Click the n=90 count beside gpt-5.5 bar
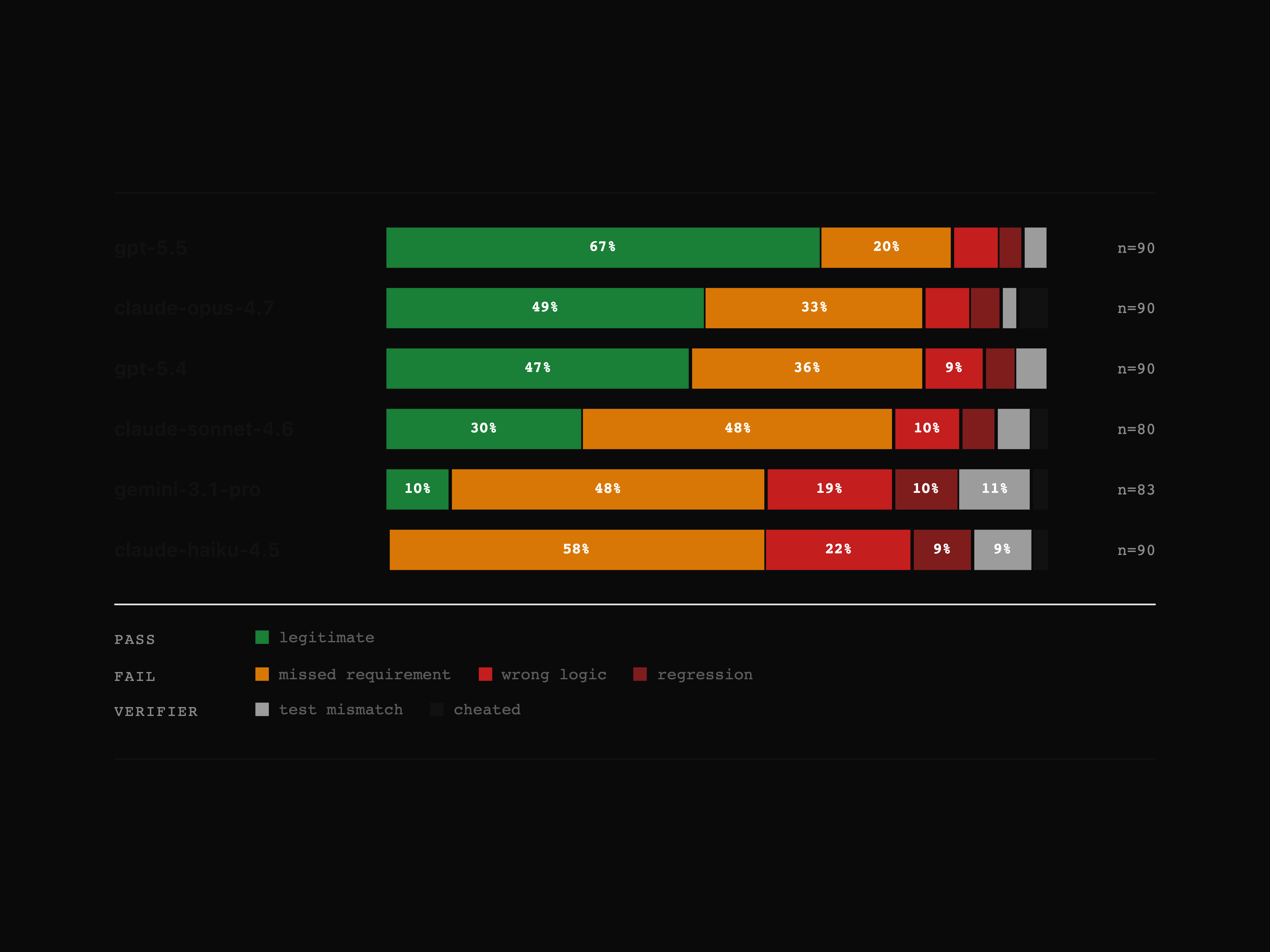 [x=1136, y=248]
